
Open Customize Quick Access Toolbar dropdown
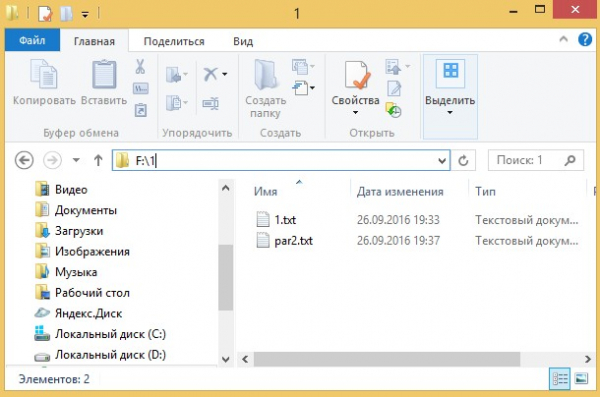[85, 15]
